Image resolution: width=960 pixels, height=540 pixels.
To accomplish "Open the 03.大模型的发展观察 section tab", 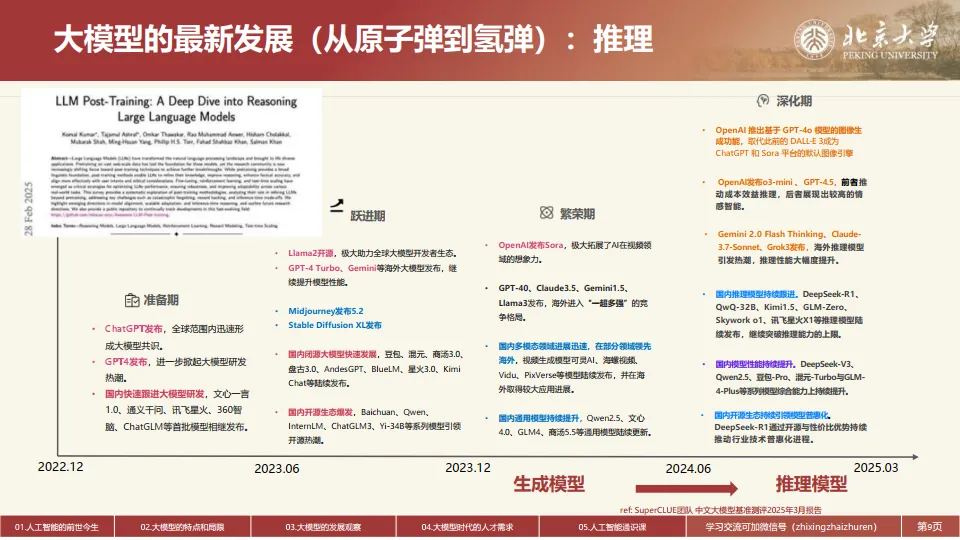I will point(323,527).
